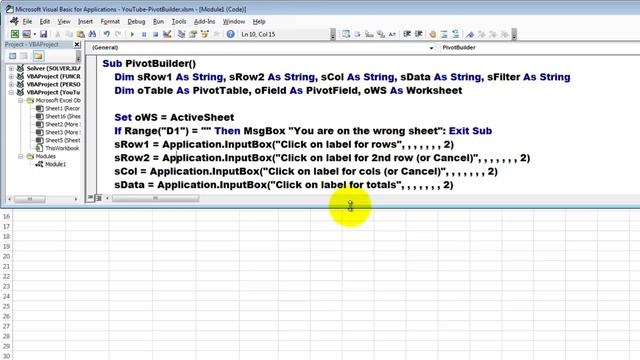Open the Project Explorer toolbar icon
Screen dimensions: 640x360
[x=181, y=34]
